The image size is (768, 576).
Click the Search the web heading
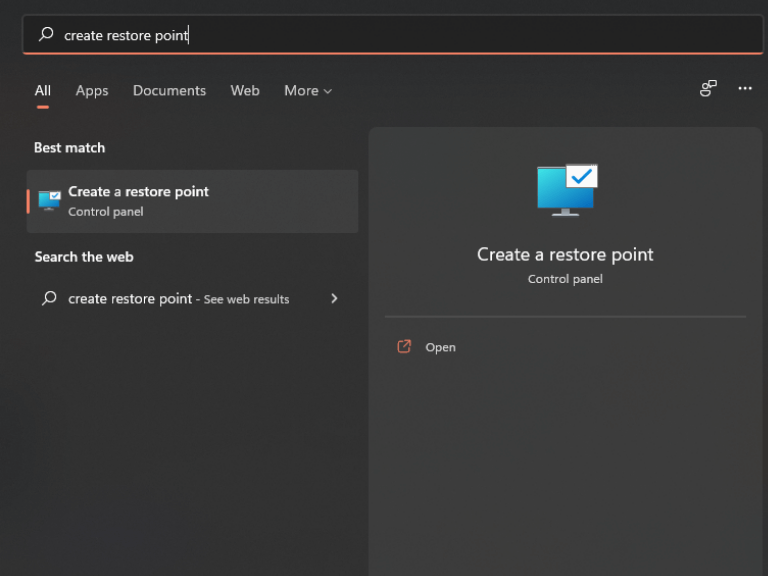(x=84, y=257)
